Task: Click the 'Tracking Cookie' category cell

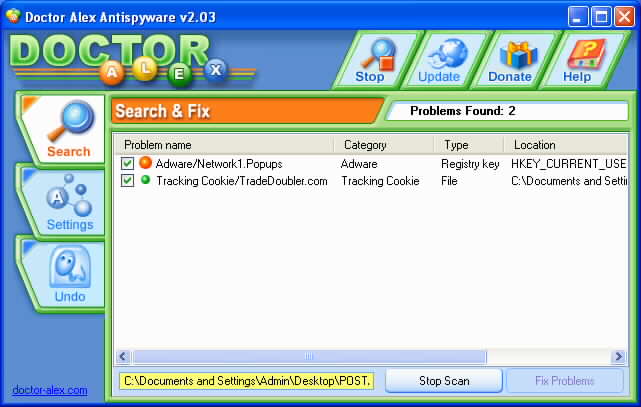Action: pos(380,181)
